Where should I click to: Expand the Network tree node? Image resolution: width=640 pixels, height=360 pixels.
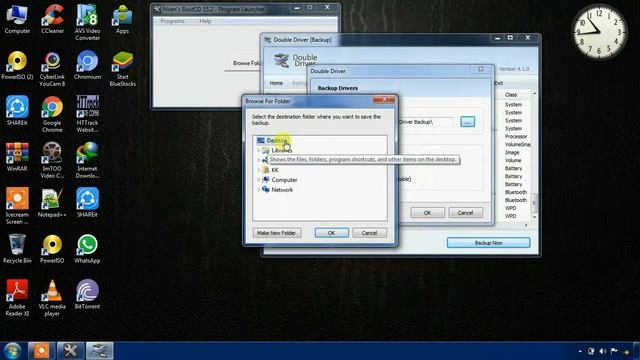point(258,189)
